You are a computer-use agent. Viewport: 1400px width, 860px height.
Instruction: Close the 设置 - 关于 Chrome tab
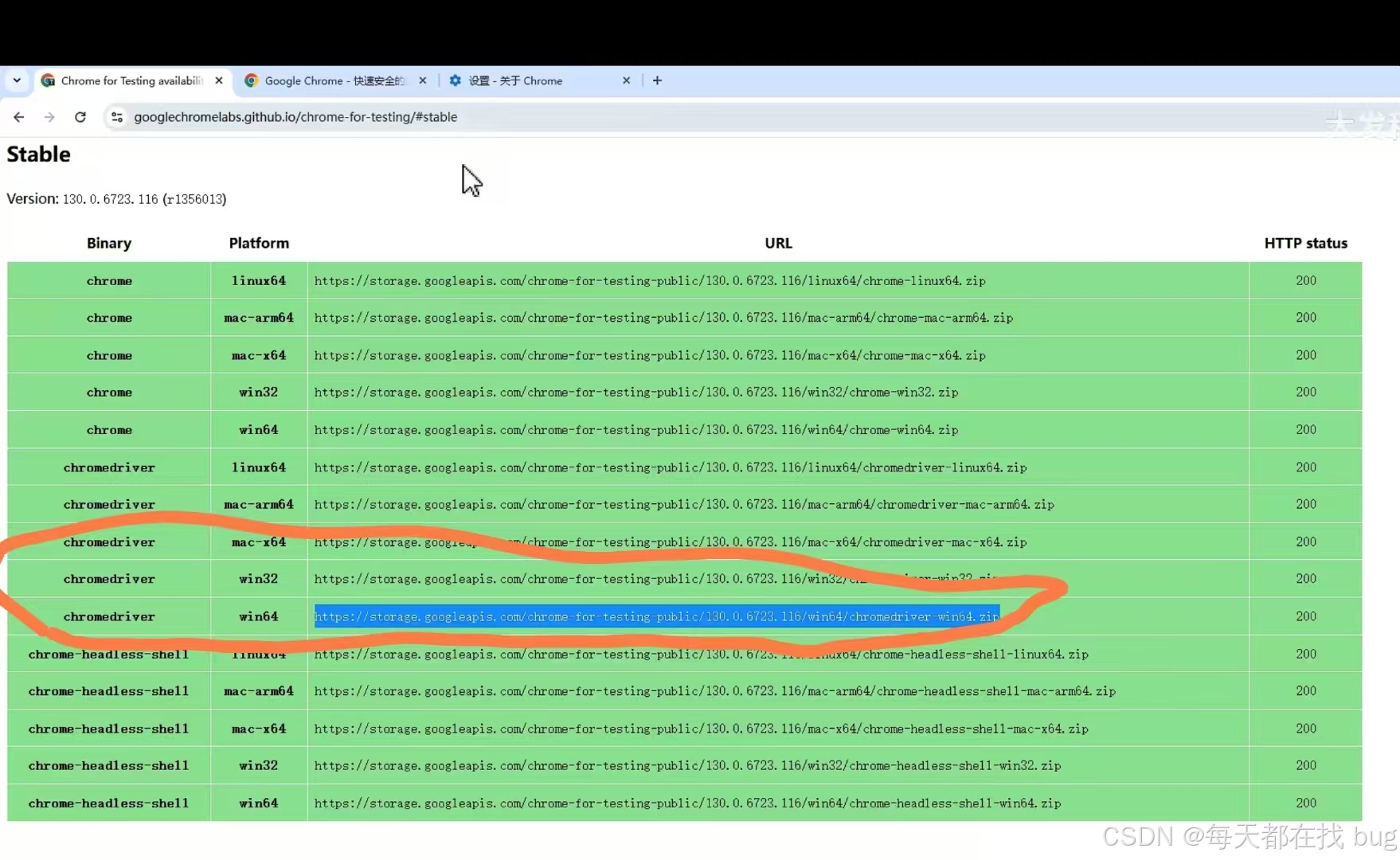pyautogui.click(x=627, y=80)
